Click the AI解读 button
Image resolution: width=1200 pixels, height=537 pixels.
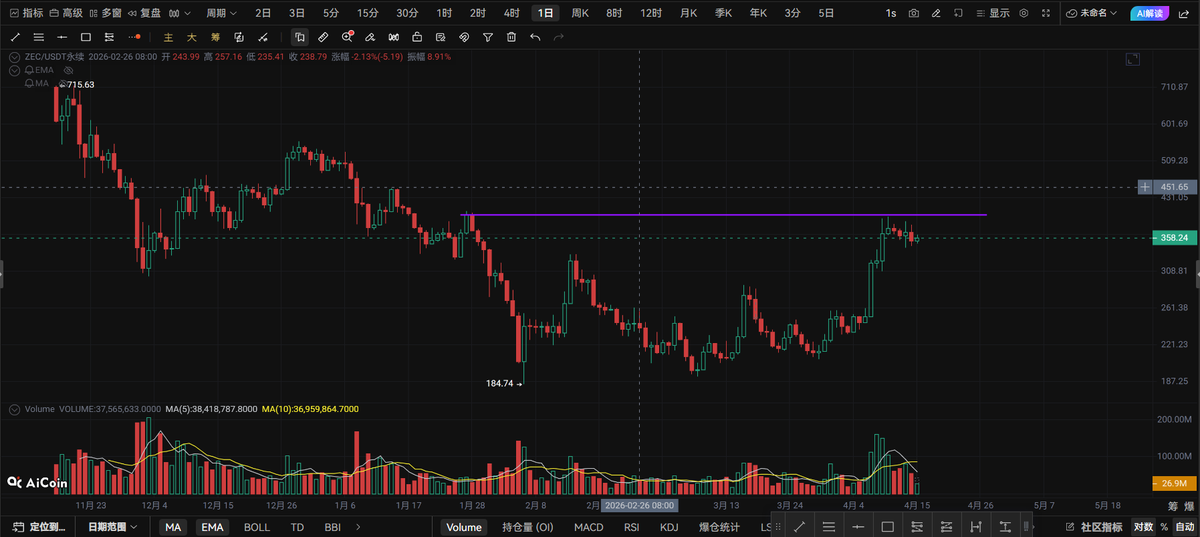click(x=1152, y=13)
